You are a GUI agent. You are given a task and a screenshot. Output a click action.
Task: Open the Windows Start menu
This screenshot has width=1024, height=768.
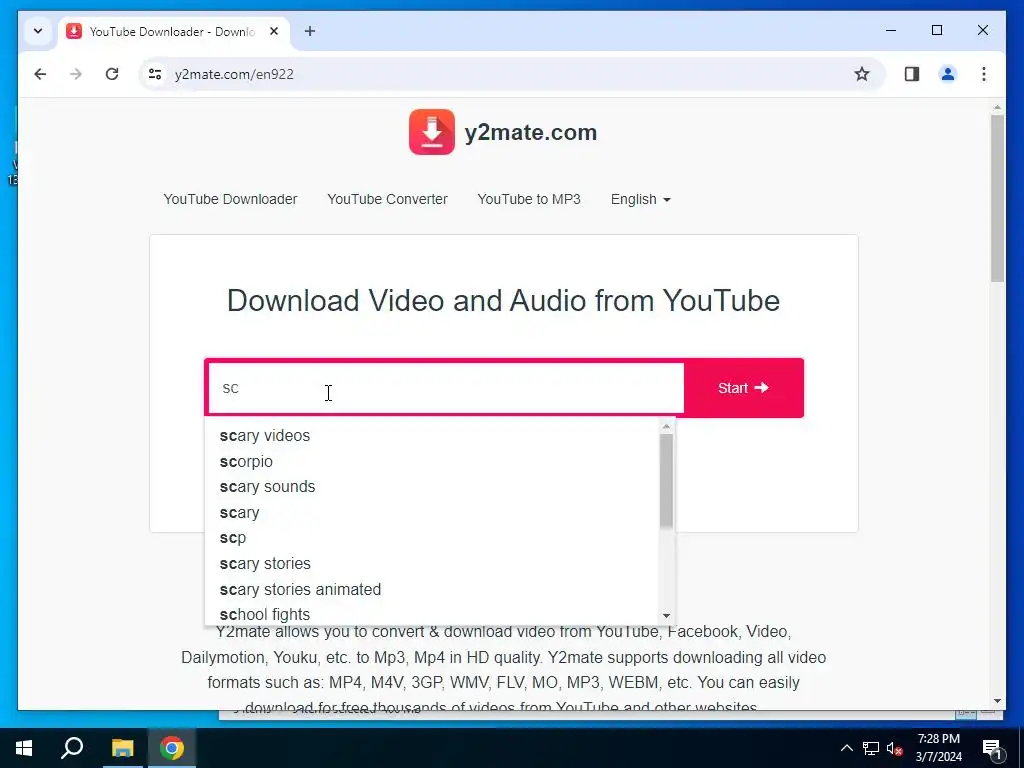(24, 748)
